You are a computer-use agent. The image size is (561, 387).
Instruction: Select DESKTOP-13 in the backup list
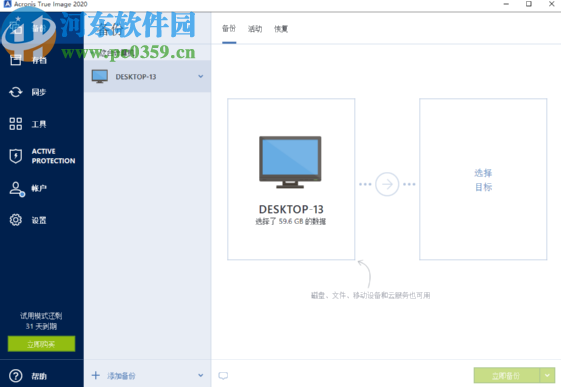click(147, 76)
